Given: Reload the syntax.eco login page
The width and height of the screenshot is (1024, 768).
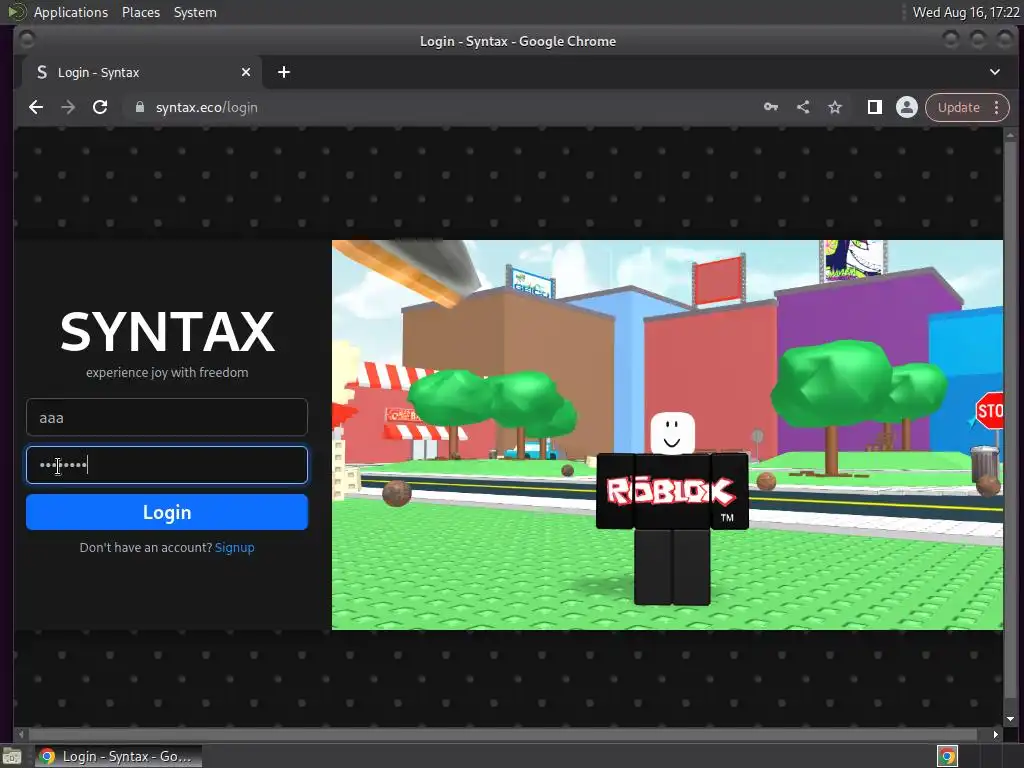Looking at the screenshot, I should pos(100,107).
